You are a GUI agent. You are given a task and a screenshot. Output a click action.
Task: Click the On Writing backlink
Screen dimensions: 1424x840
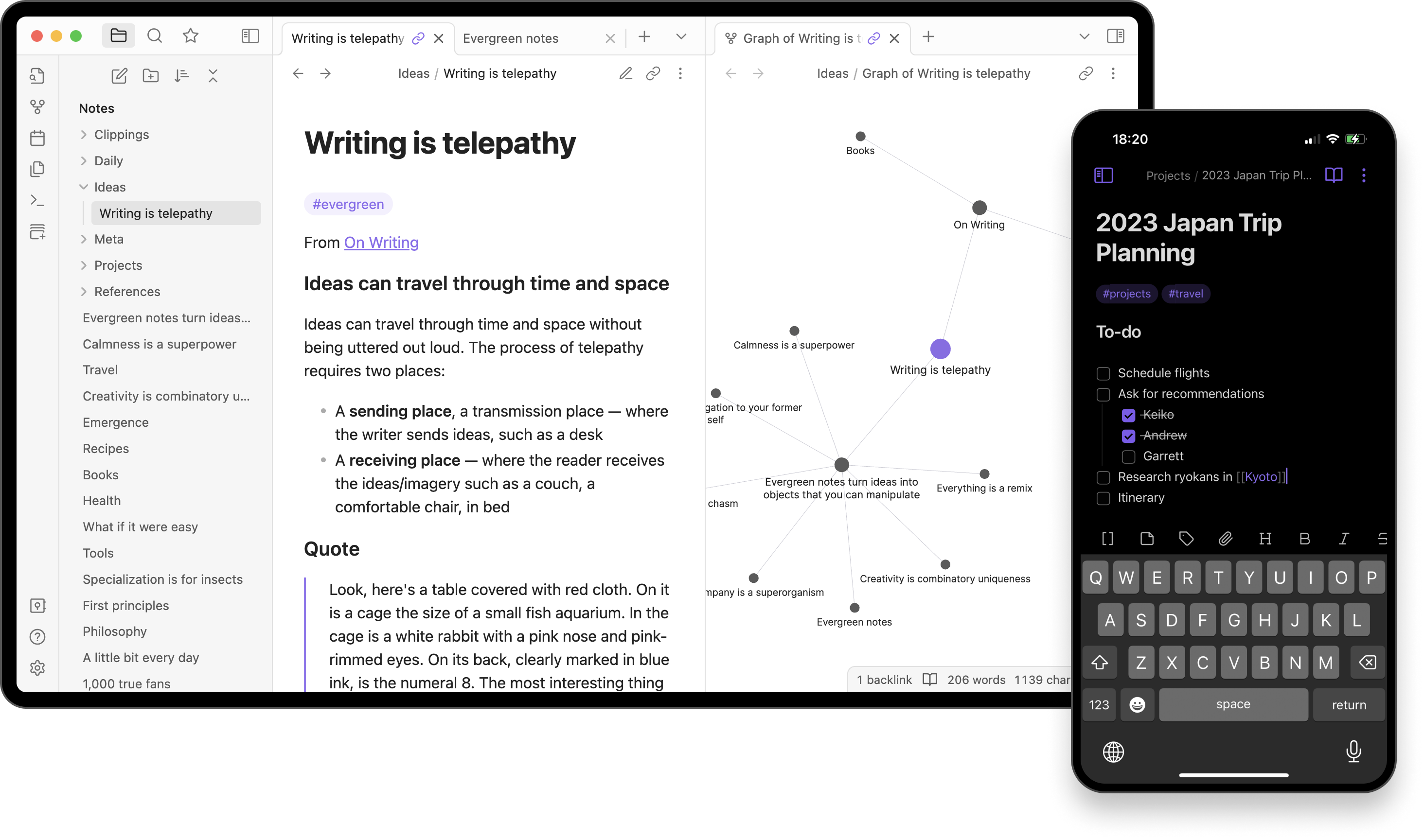click(x=381, y=242)
